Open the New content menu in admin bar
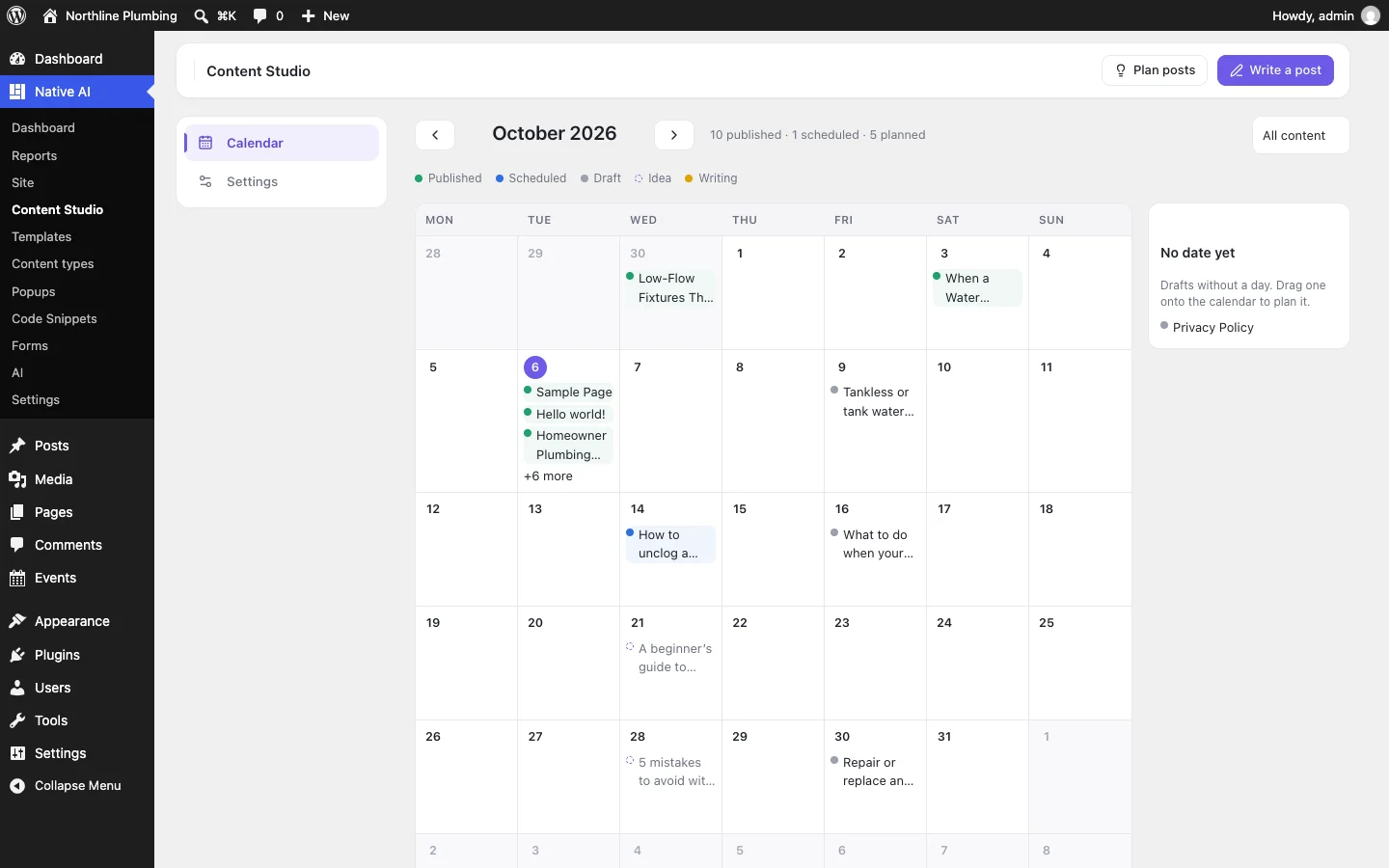This screenshot has width=1389, height=868. pyautogui.click(x=325, y=15)
